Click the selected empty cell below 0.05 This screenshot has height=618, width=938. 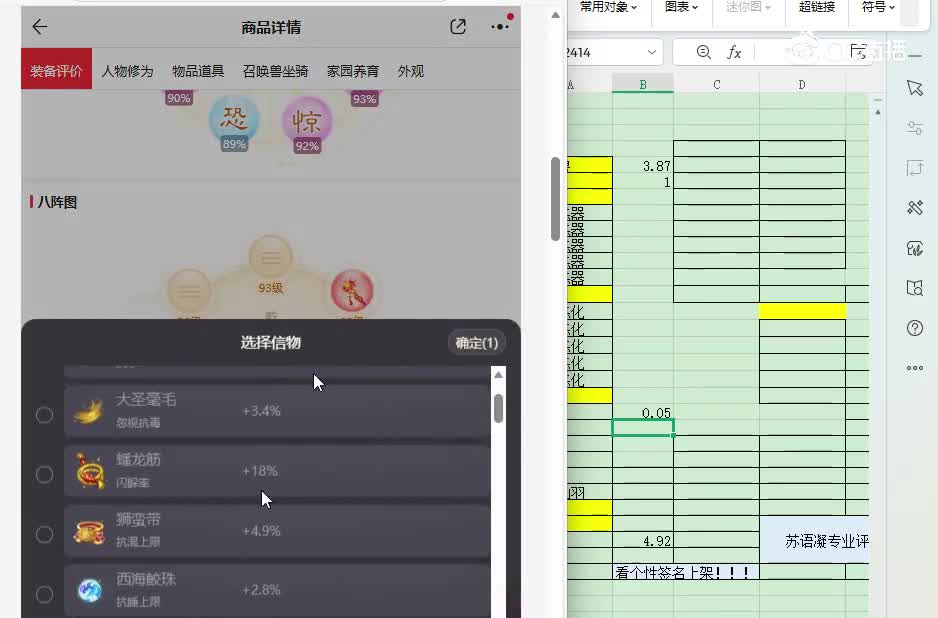(x=642, y=428)
